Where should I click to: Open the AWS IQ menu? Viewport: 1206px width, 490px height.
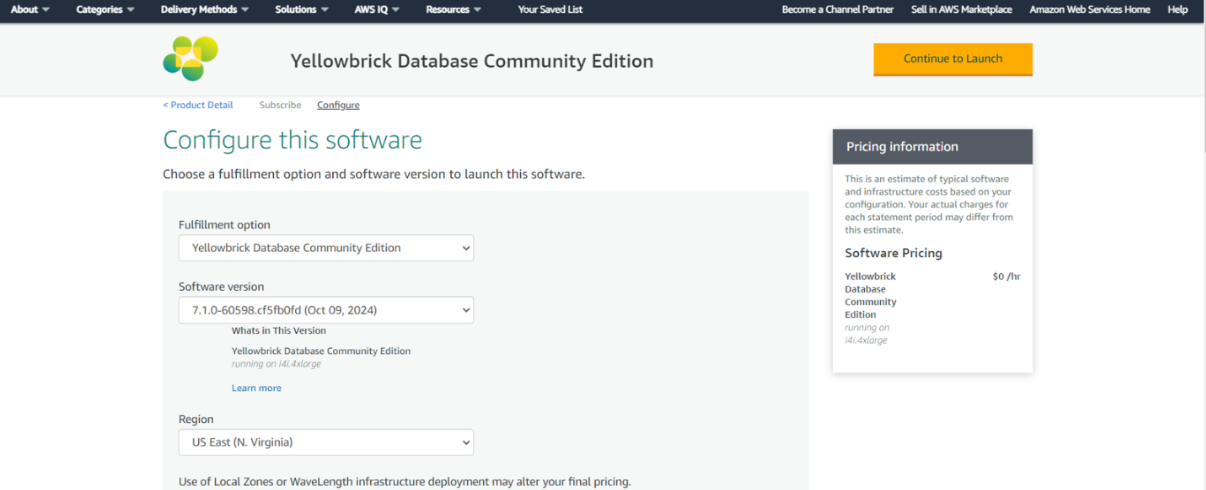click(375, 10)
